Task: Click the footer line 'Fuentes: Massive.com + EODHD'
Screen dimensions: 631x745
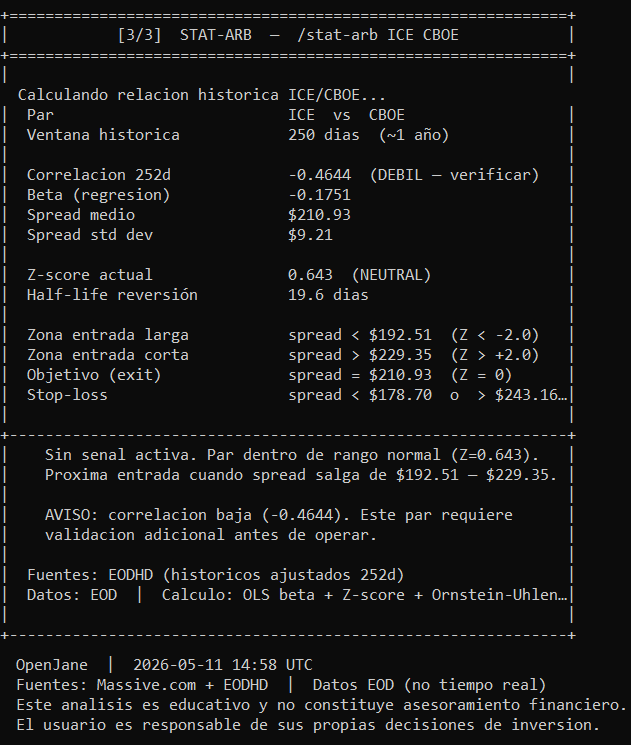Action: (281, 685)
